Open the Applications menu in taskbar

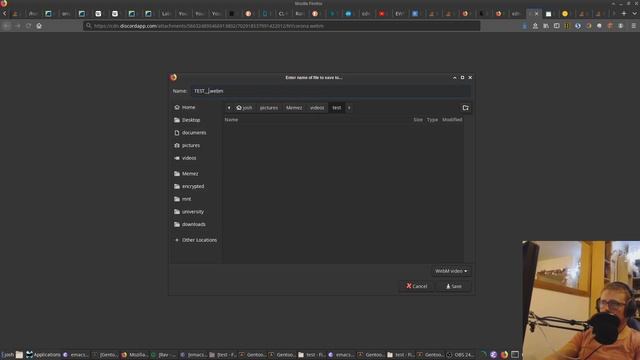[43, 355]
